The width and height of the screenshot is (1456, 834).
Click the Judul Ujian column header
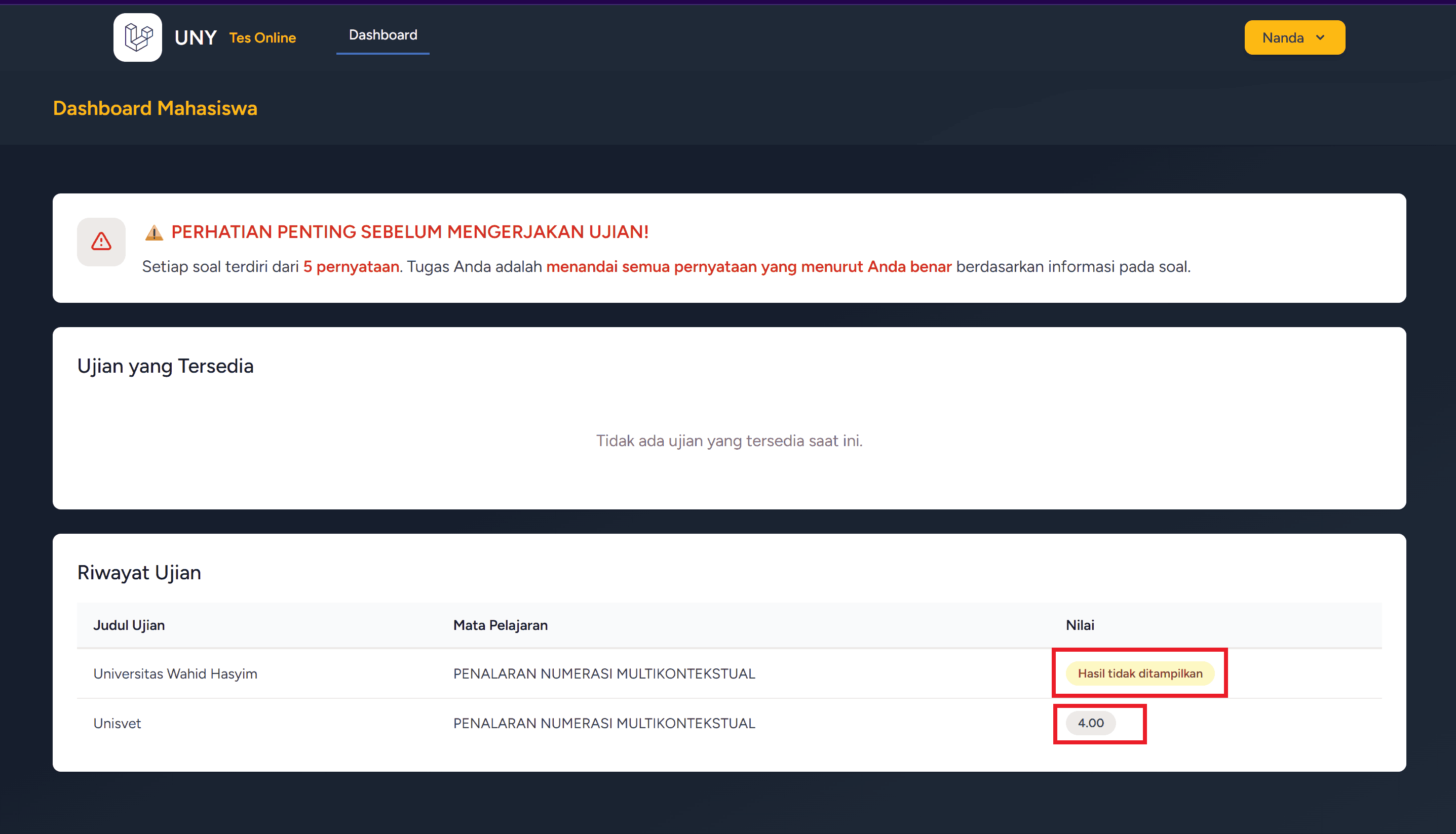point(129,625)
